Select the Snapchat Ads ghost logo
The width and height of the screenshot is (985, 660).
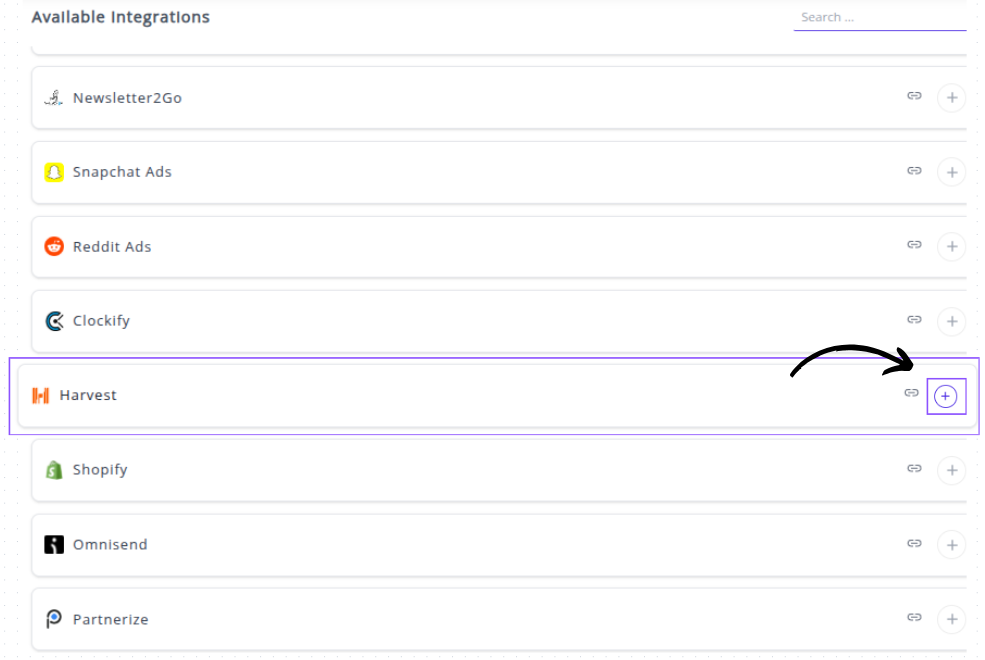54,172
